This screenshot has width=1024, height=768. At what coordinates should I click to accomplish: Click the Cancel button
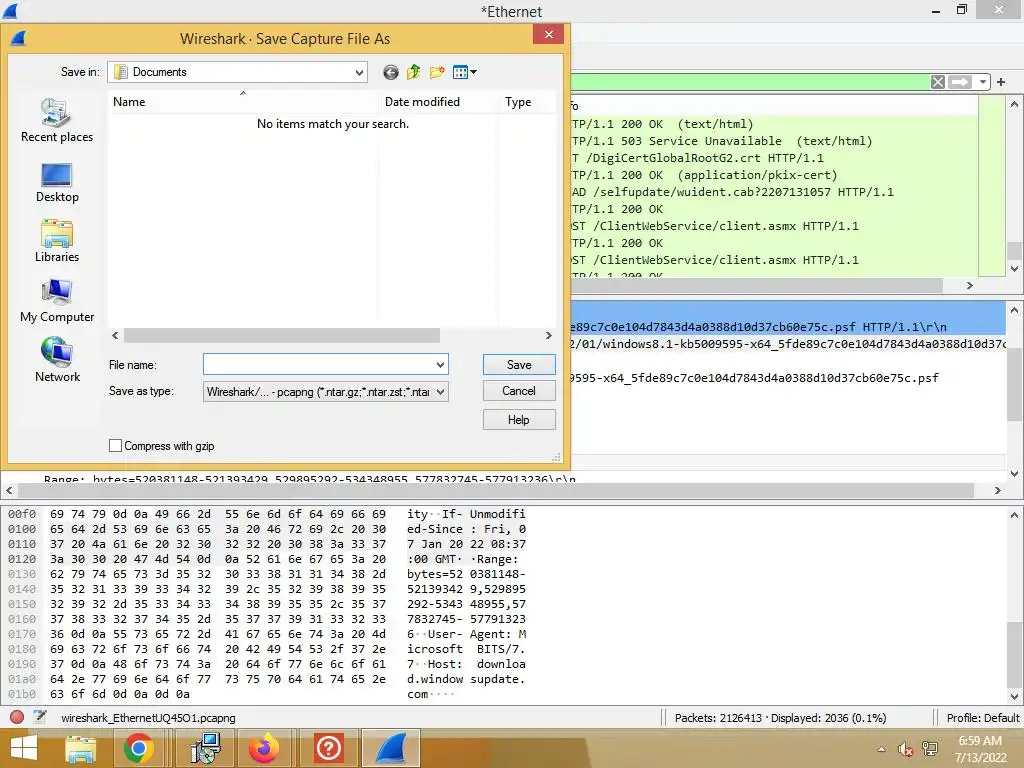pyautogui.click(x=519, y=391)
